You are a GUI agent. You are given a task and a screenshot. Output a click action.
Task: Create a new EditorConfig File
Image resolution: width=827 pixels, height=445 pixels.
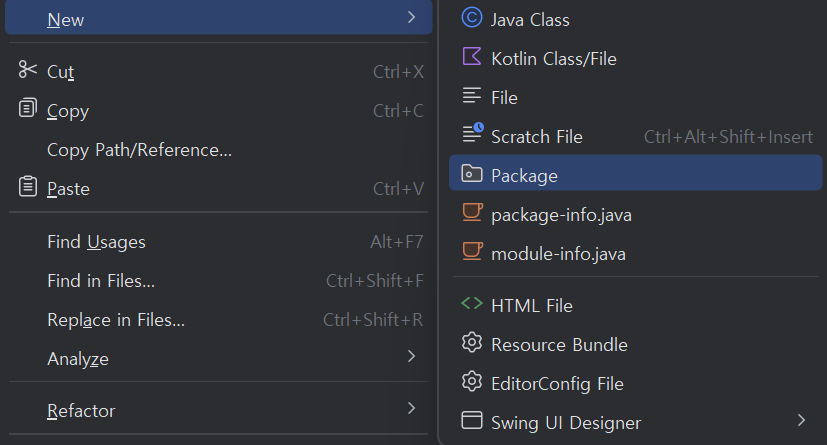(x=635, y=383)
